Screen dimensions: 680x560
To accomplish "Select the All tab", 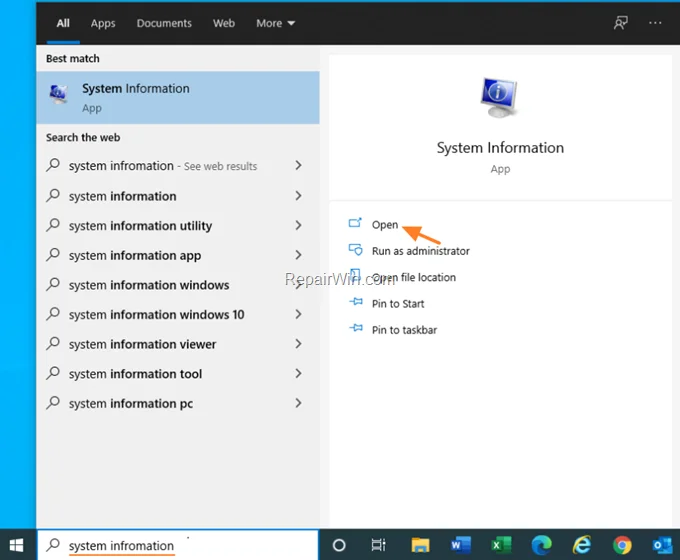I will click(63, 23).
